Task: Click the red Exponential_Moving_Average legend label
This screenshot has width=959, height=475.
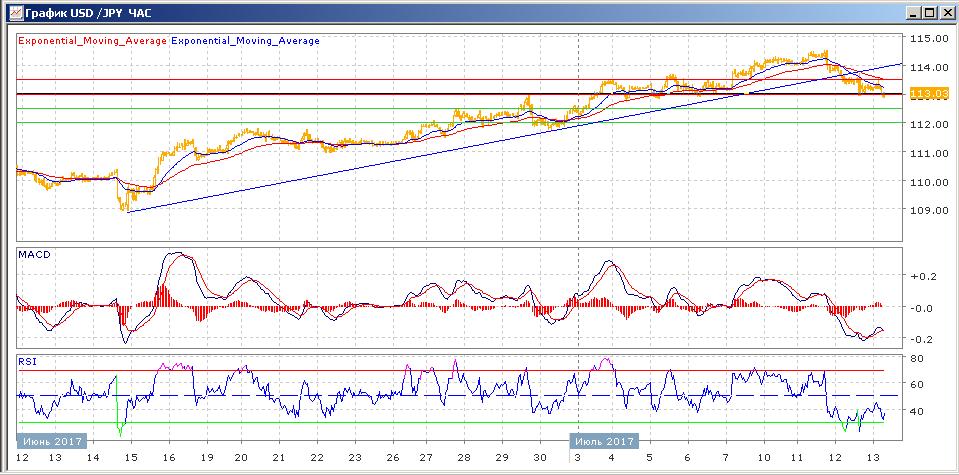Action: coord(93,41)
